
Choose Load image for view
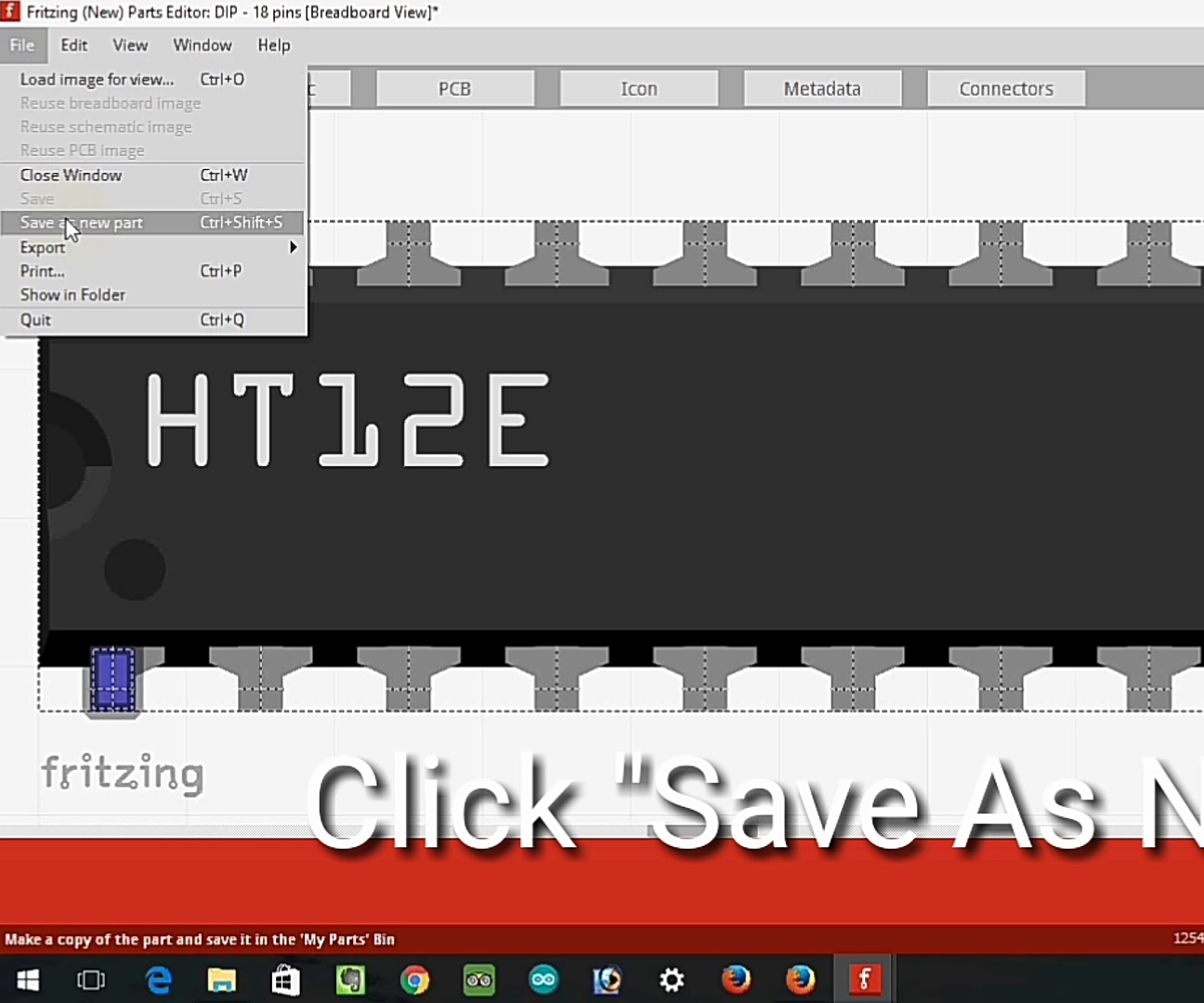point(154,79)
